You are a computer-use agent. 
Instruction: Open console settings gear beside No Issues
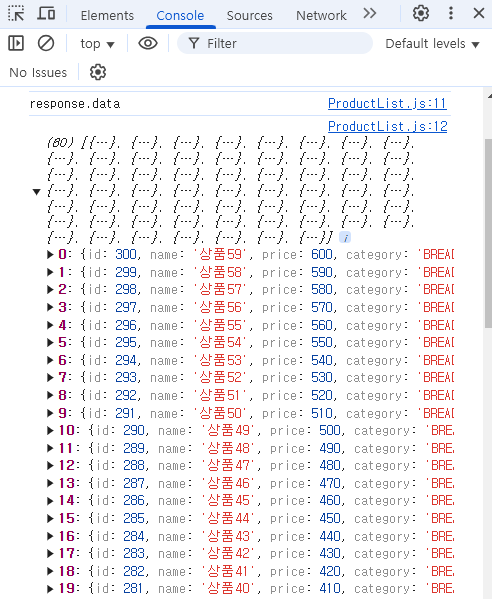tap(98, 72)
